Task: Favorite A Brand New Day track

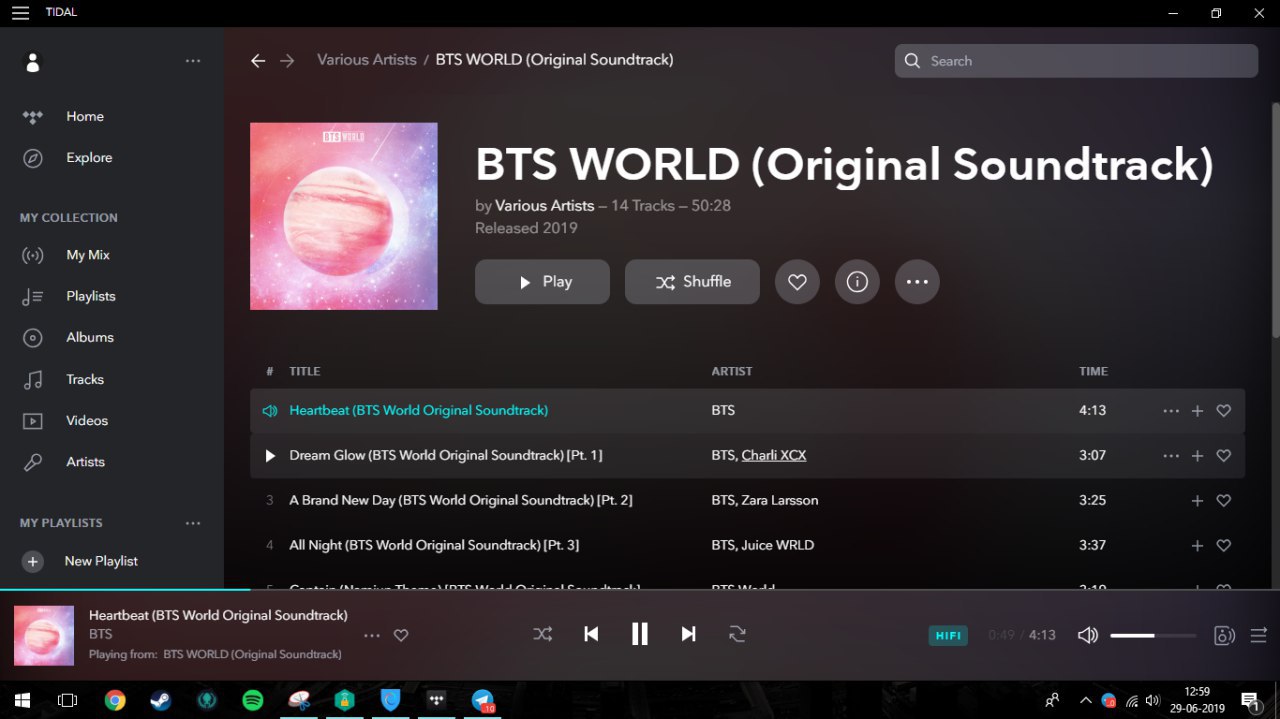Action: (1223, 501)
